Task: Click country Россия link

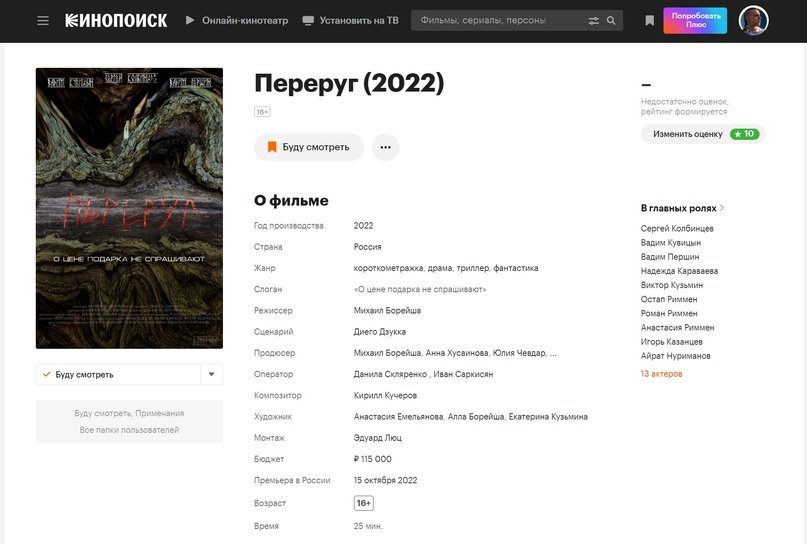Action: [x=367, y=247]
